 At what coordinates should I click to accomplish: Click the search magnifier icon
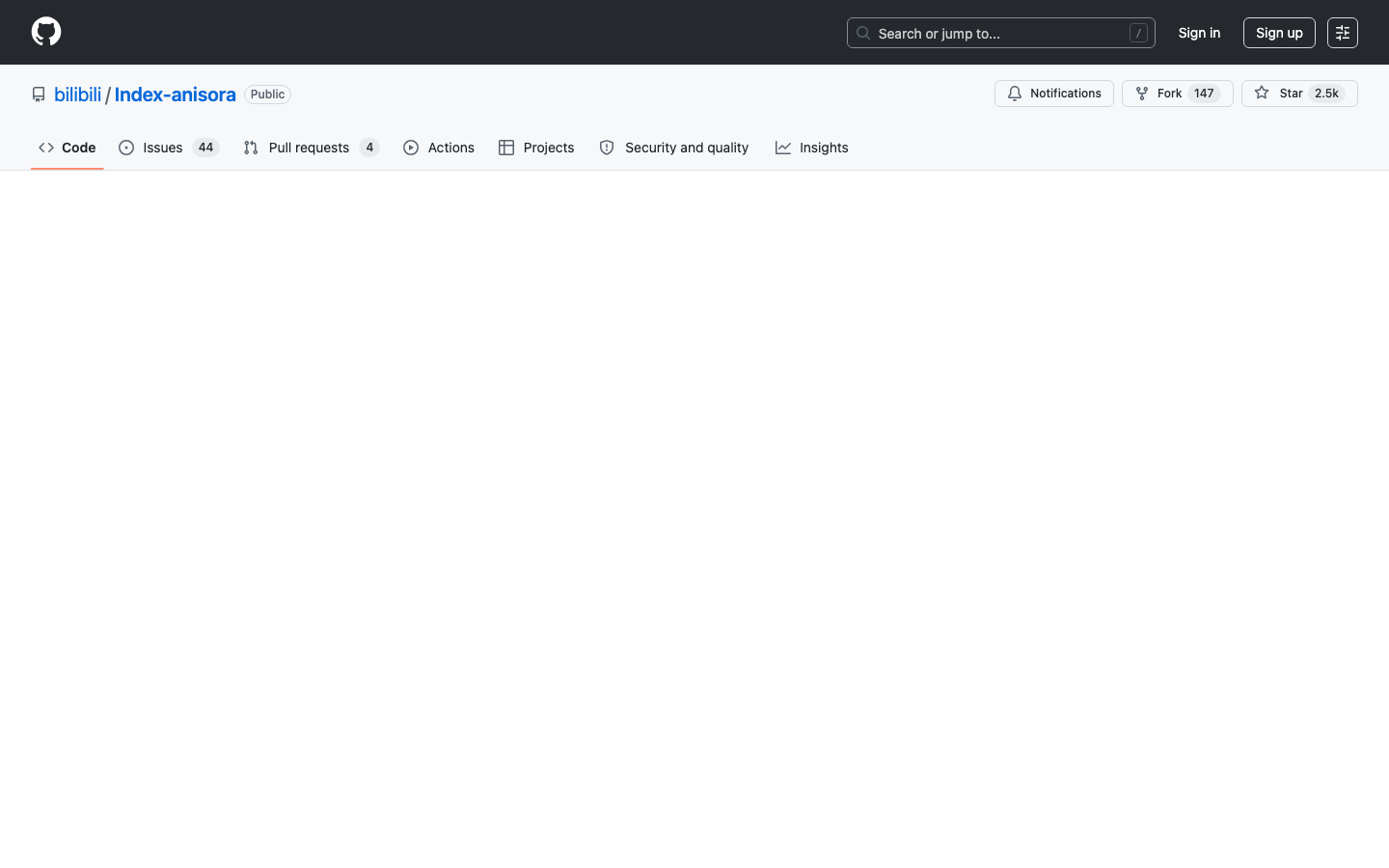point(863,33)
